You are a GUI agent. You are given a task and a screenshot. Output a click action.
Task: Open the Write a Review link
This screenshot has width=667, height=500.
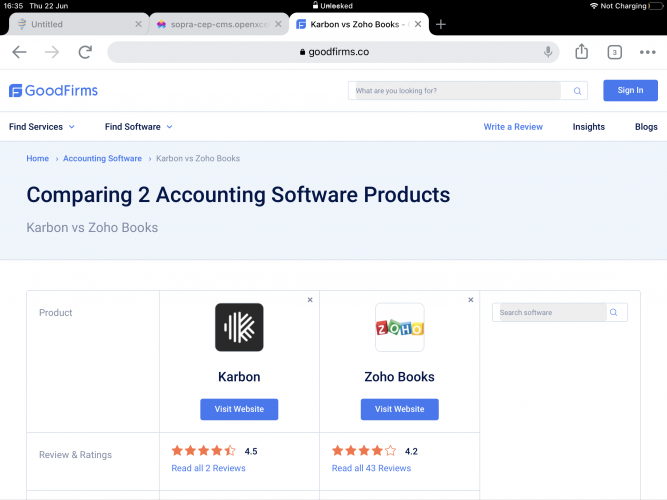coord(513,127)
